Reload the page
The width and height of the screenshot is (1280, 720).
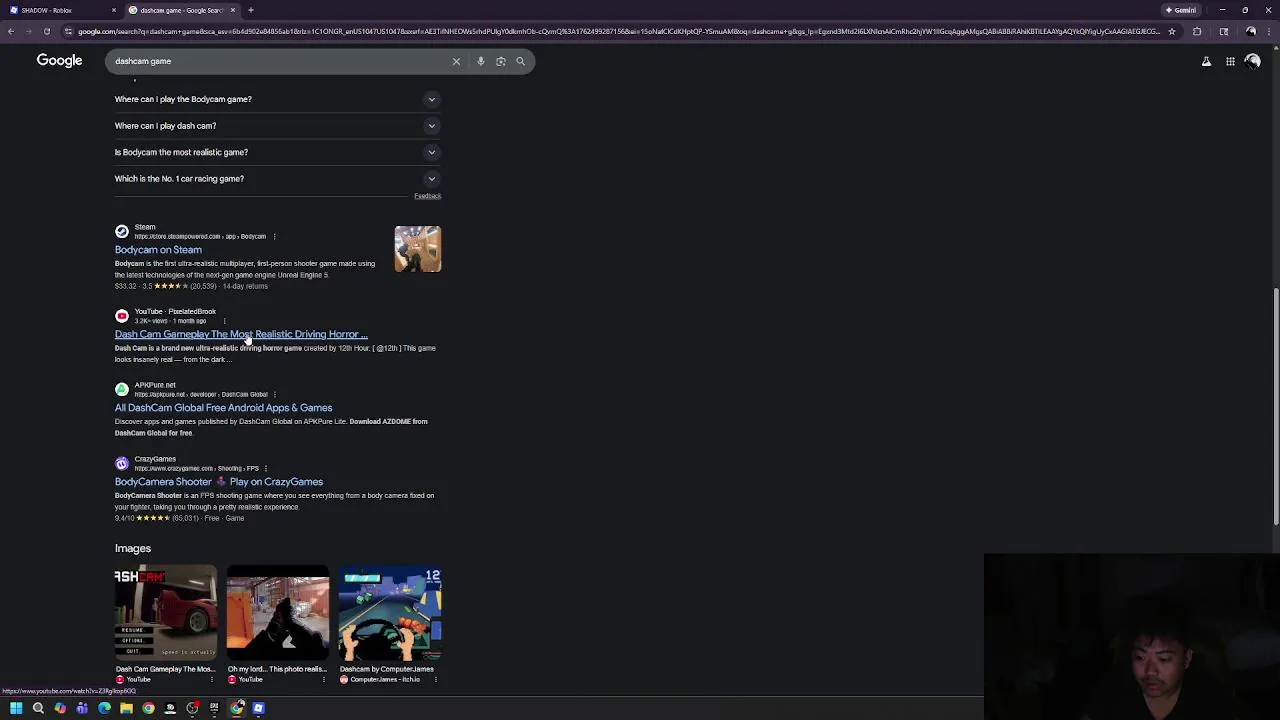tap(46, 31)
